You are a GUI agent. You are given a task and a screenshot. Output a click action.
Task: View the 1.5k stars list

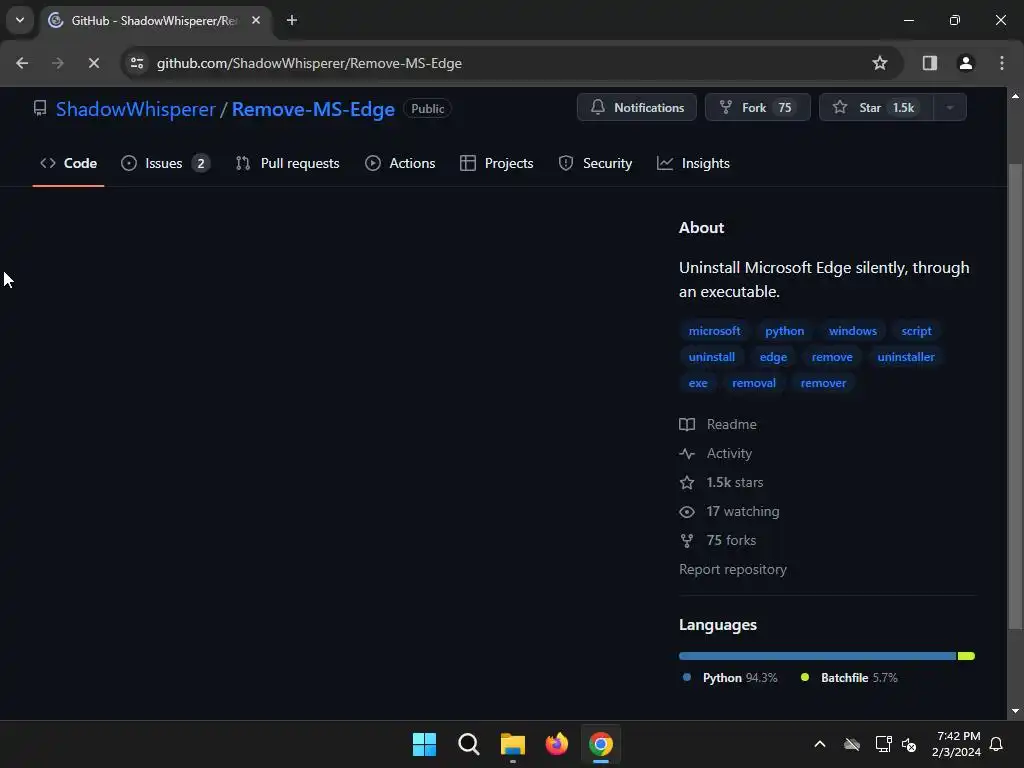coord(721,483)
